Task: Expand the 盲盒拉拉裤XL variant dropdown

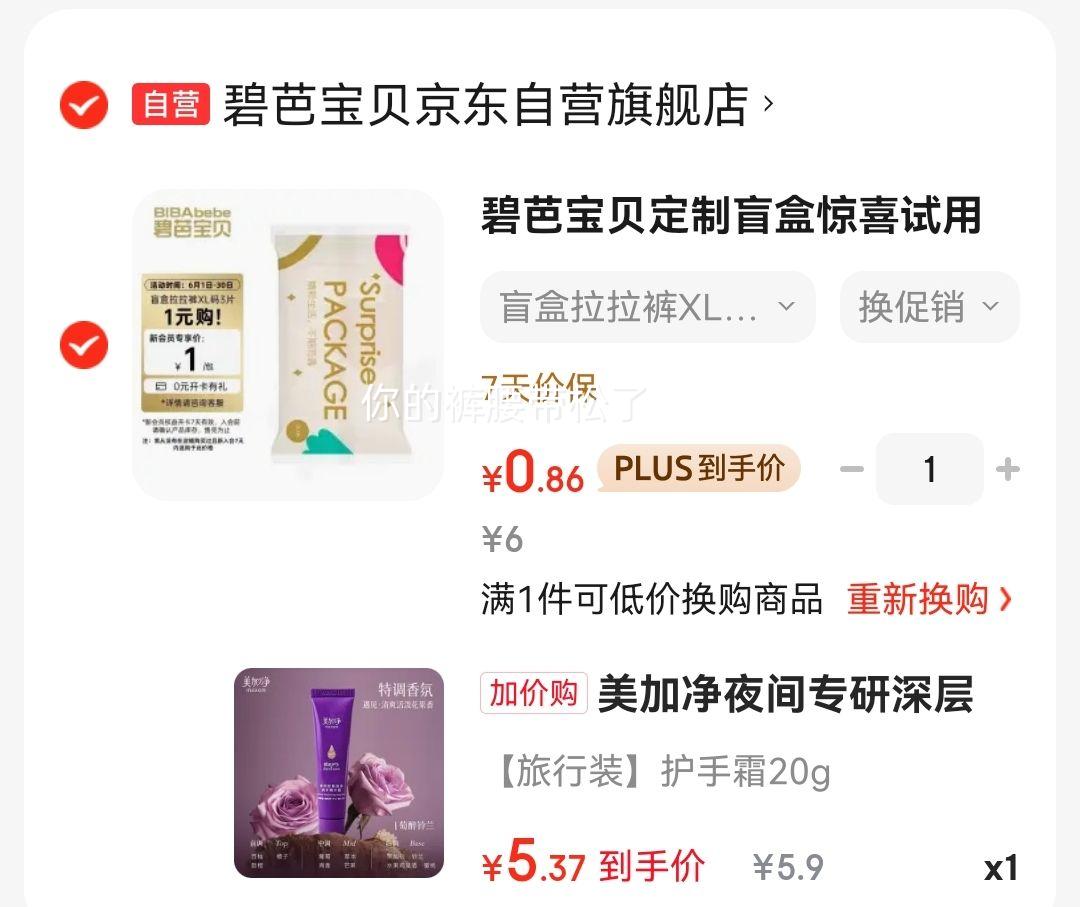Action: click(647, 306)
